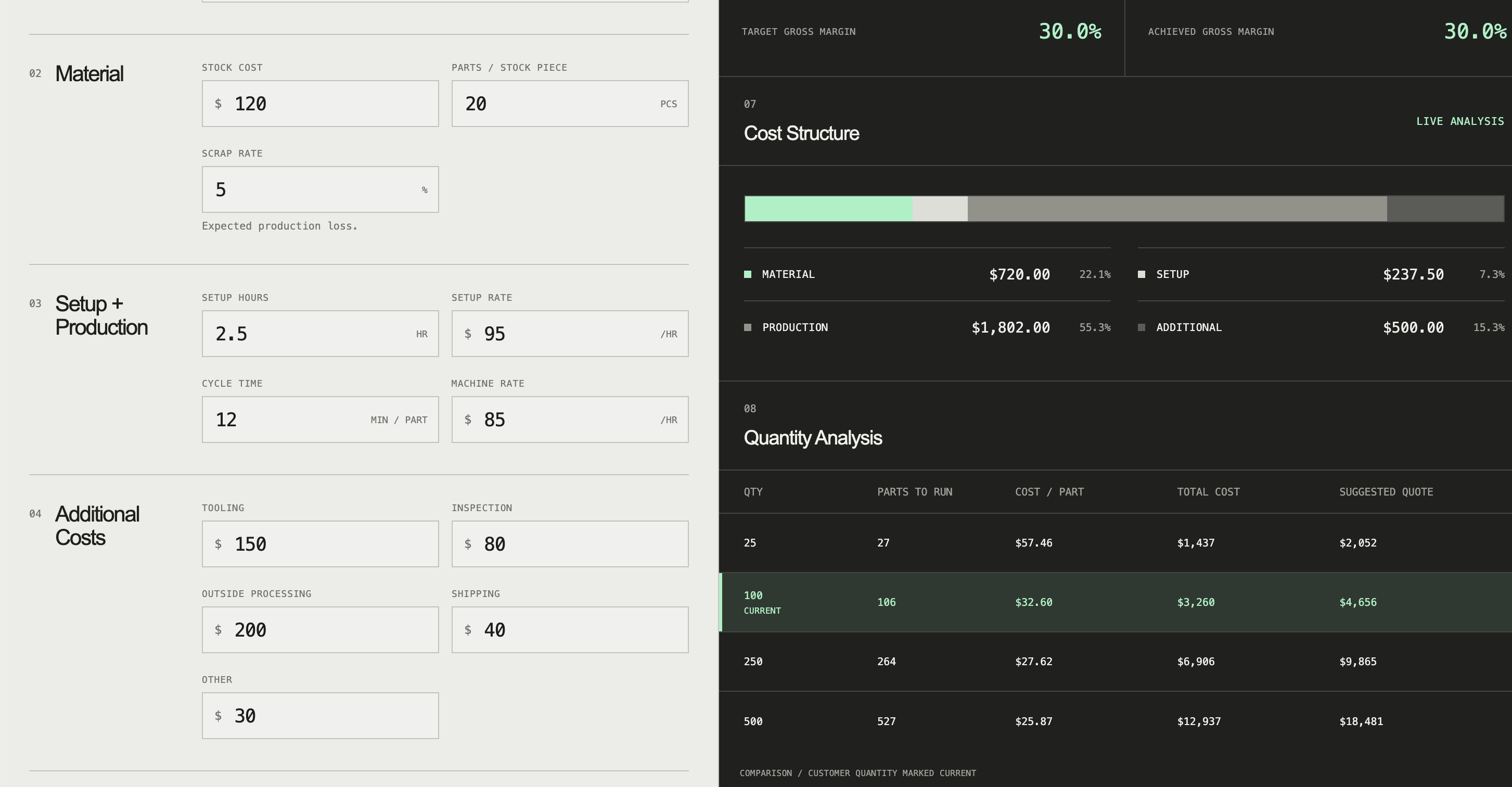Click the dark Additional legend square

pyautogui.click(x=1142, y=327)
